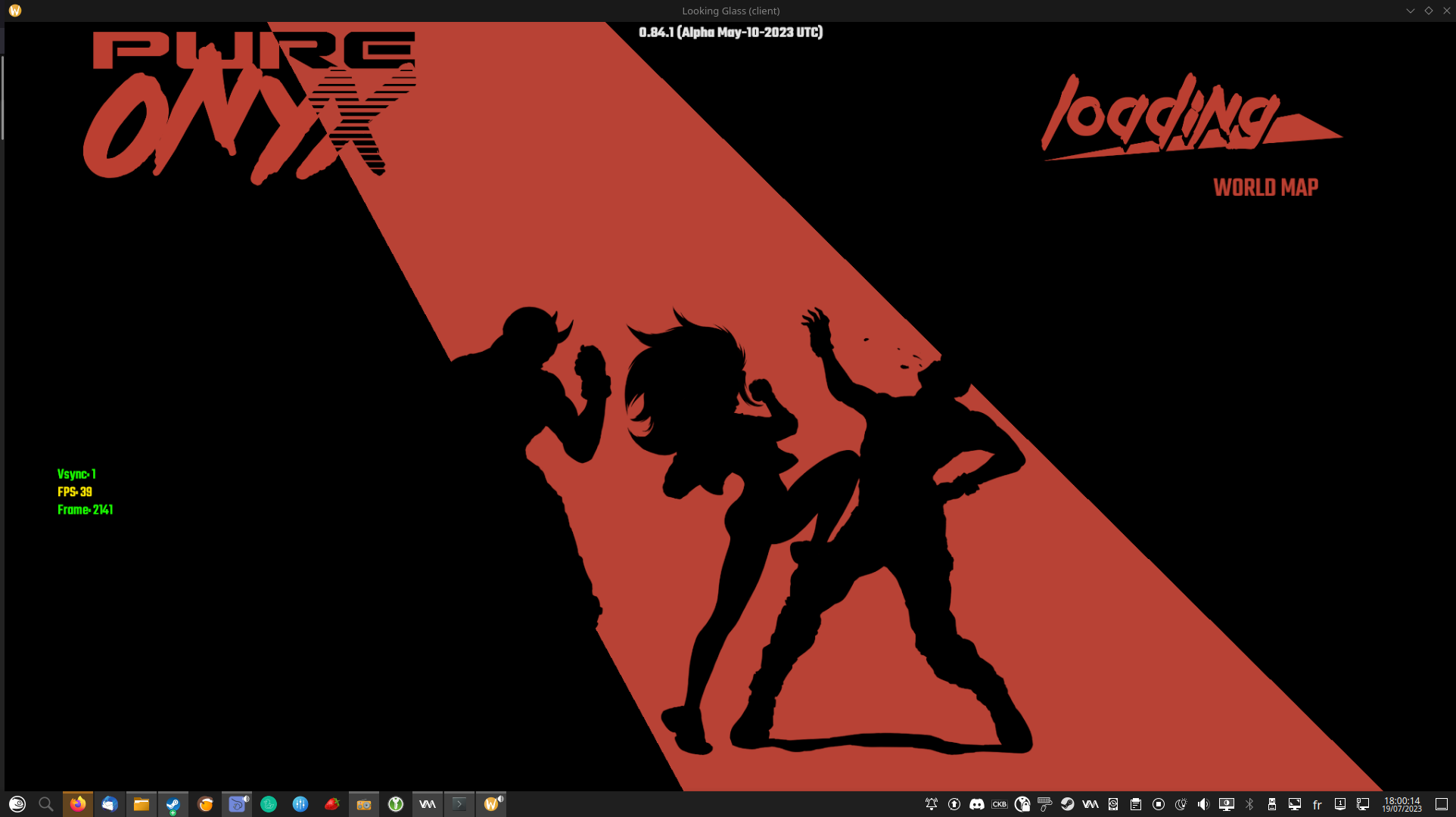Switch keyboard layout via fr indicator
1456x817 pixels.
(1318, 804)
